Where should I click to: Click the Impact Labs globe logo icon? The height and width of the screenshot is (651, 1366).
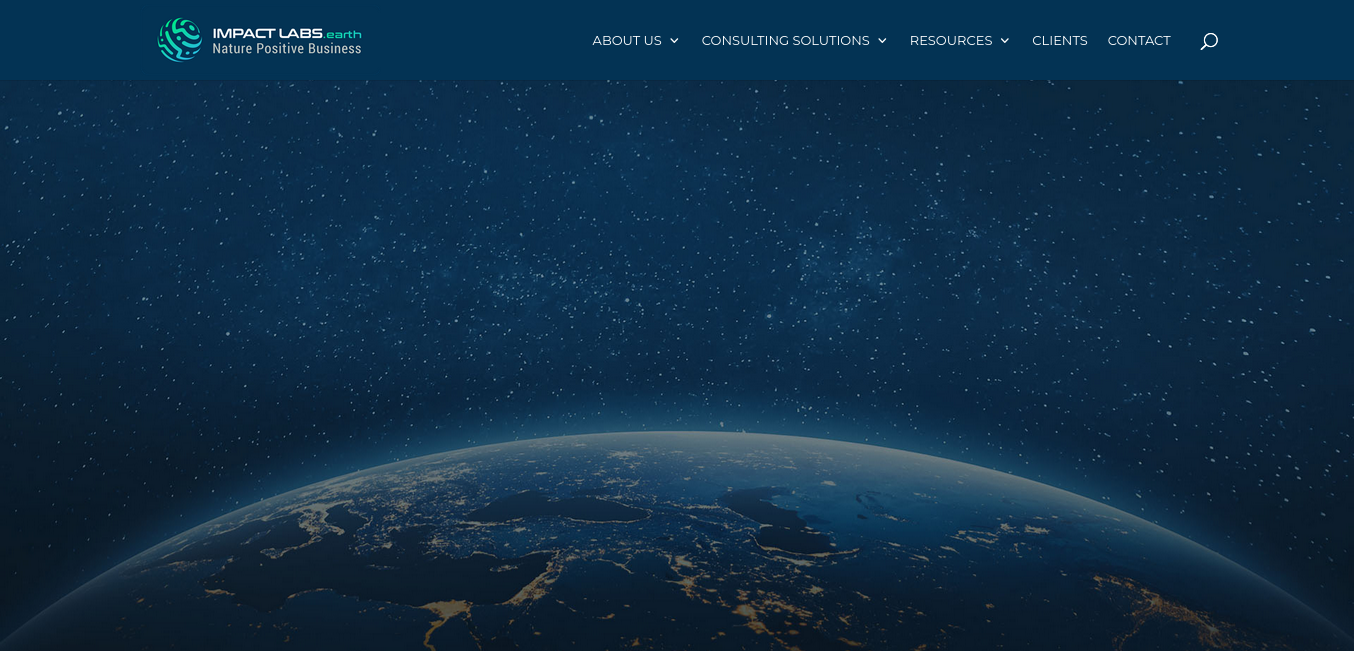pos(180,40)
